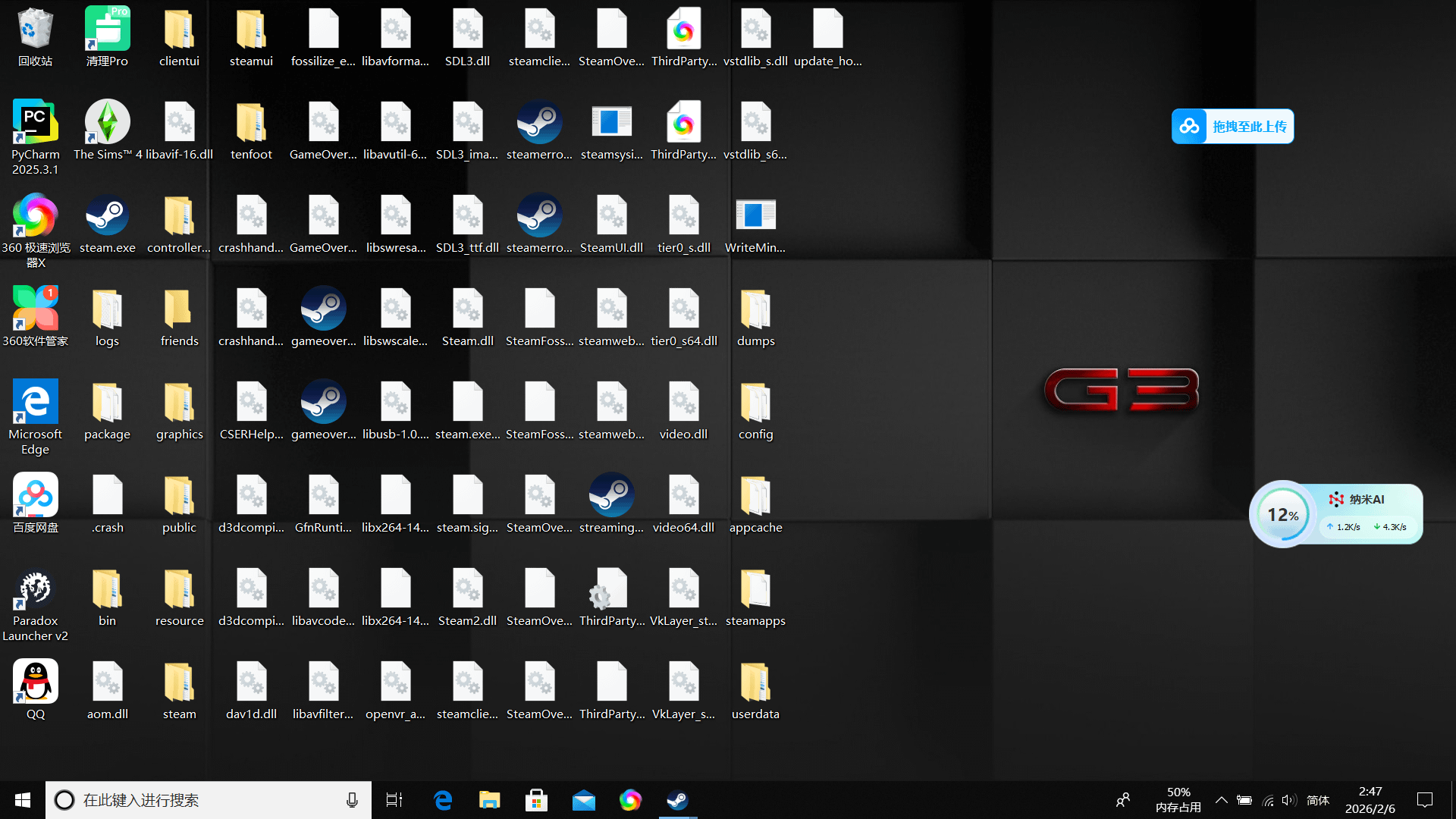Toggle the volume speaker tray icon
This screenshot has height=819, width=1456.
pos(1288,800)
